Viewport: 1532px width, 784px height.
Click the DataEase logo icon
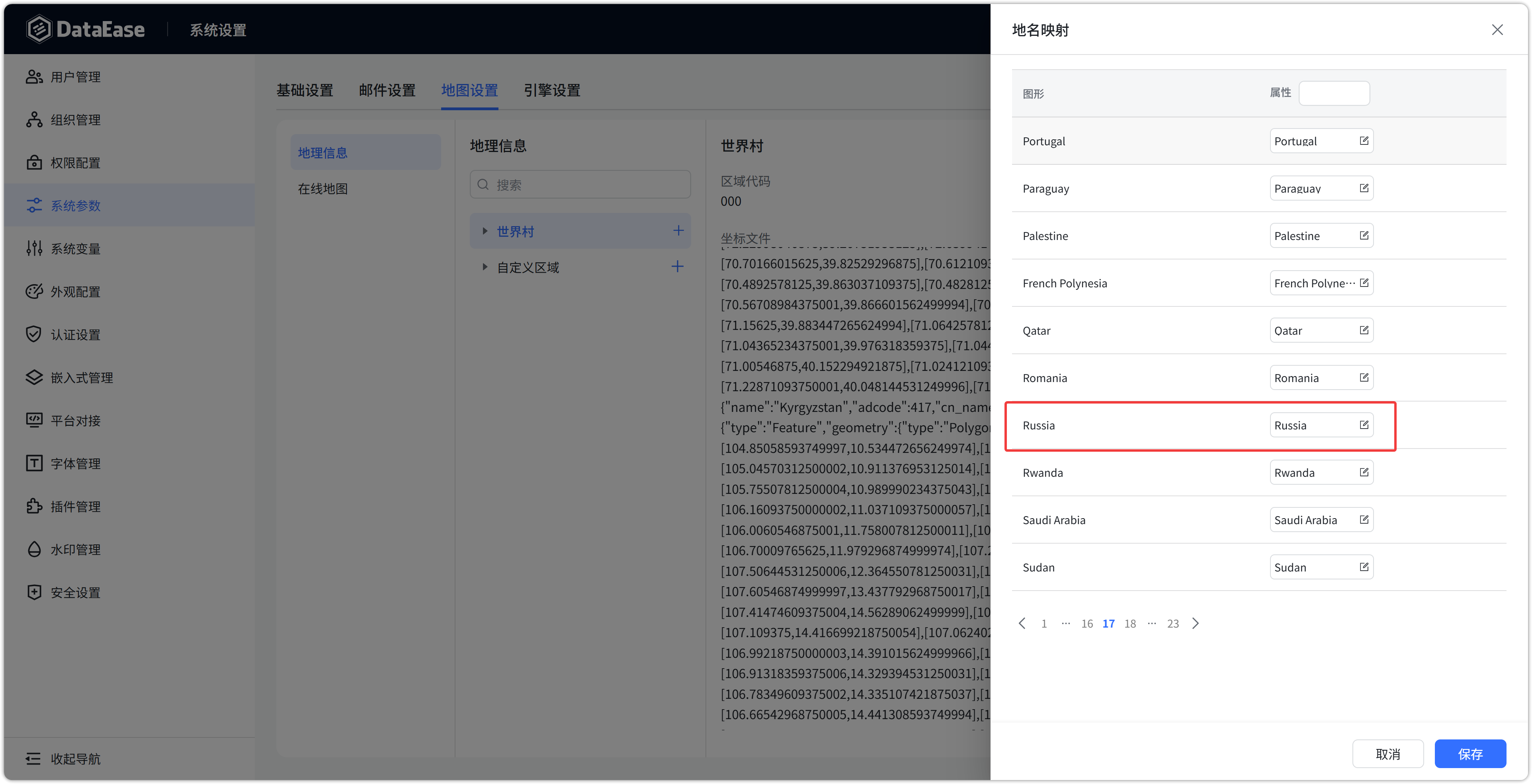tap(39, 29)
